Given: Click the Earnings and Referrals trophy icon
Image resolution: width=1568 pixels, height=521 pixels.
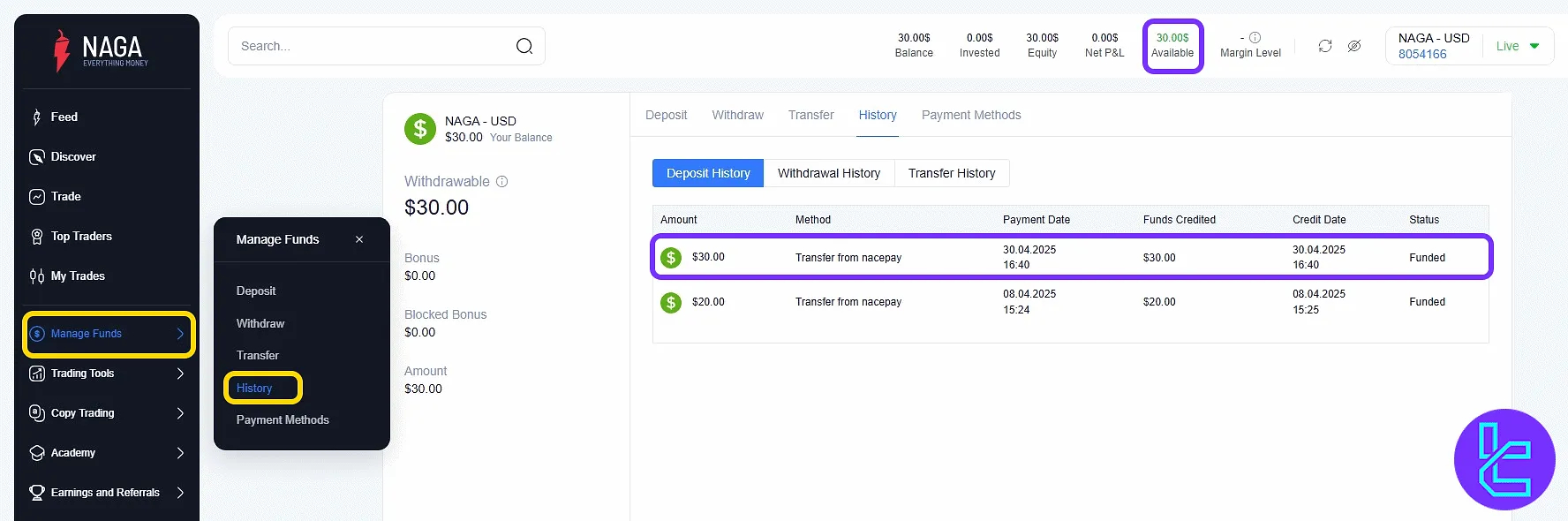Looking at the screenshot, I should [x=37, y=493].
